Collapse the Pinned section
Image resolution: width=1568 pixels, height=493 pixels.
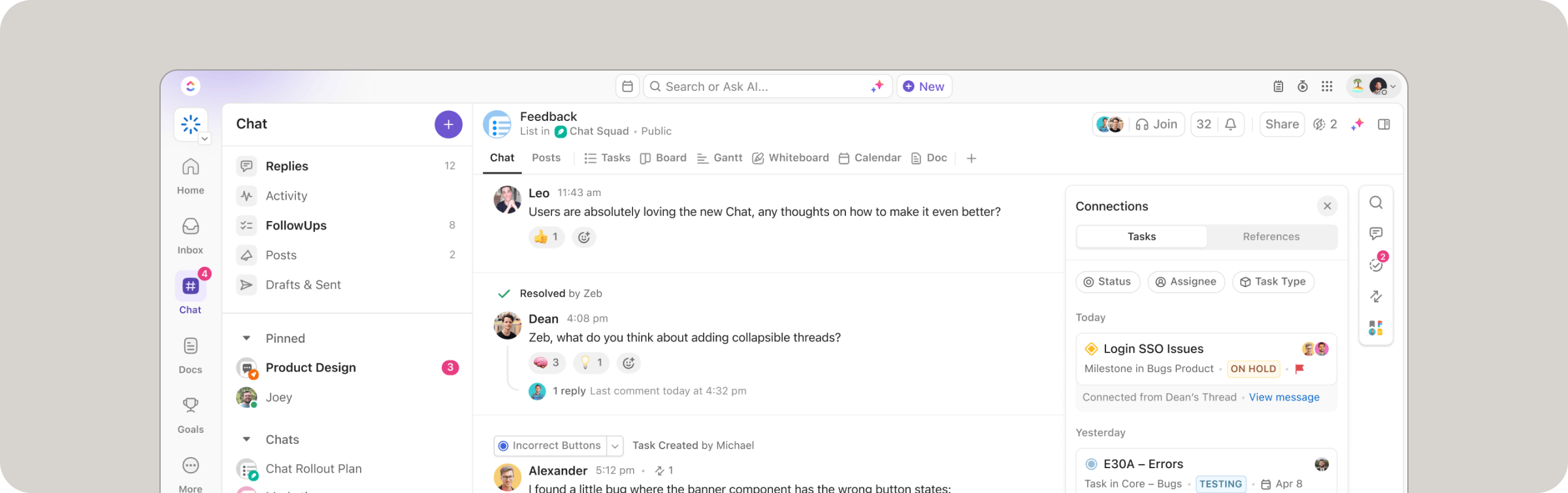tap(246, 338)
